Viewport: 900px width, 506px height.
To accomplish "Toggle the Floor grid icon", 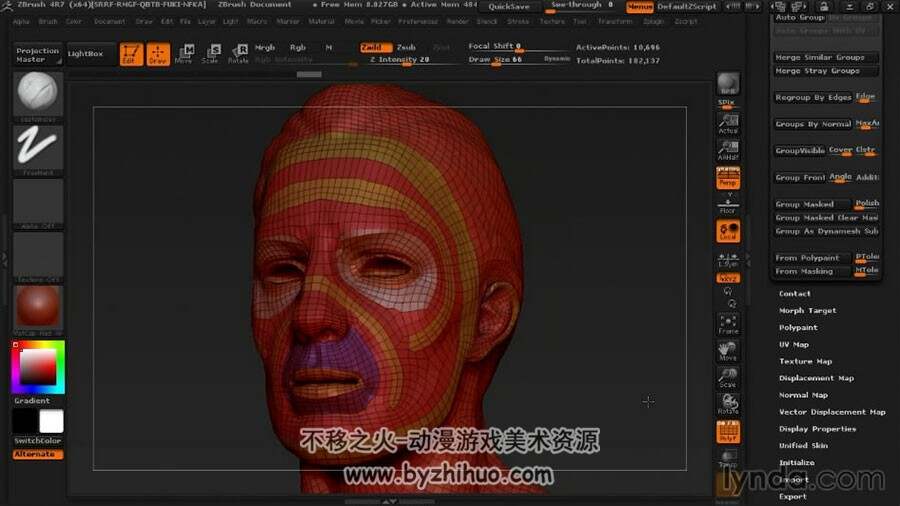I will coord(728,204).
